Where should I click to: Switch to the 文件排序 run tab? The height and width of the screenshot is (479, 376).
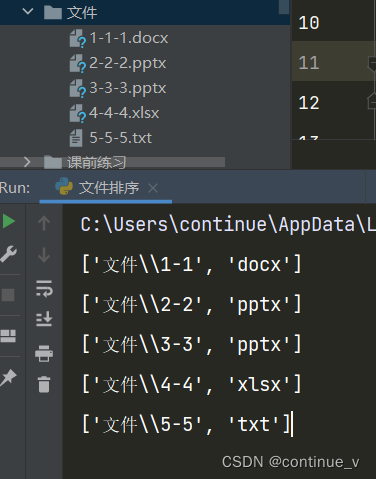coord(109,188)
